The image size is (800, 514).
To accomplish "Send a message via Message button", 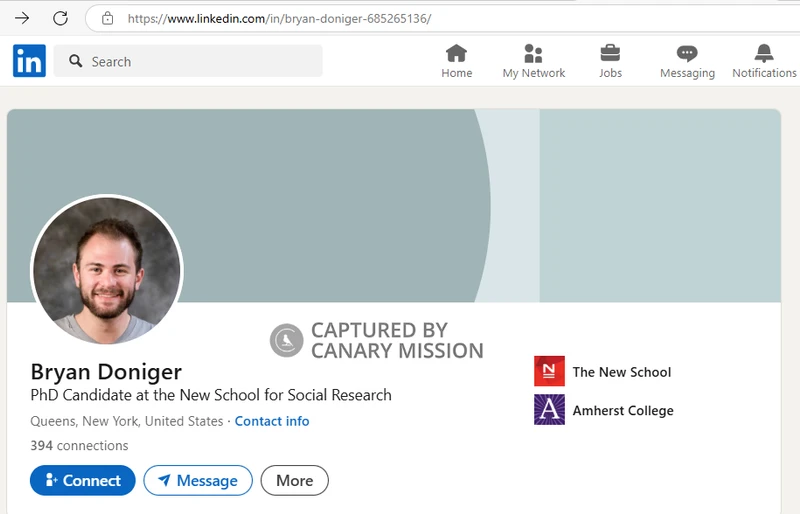I will point(198,480).
